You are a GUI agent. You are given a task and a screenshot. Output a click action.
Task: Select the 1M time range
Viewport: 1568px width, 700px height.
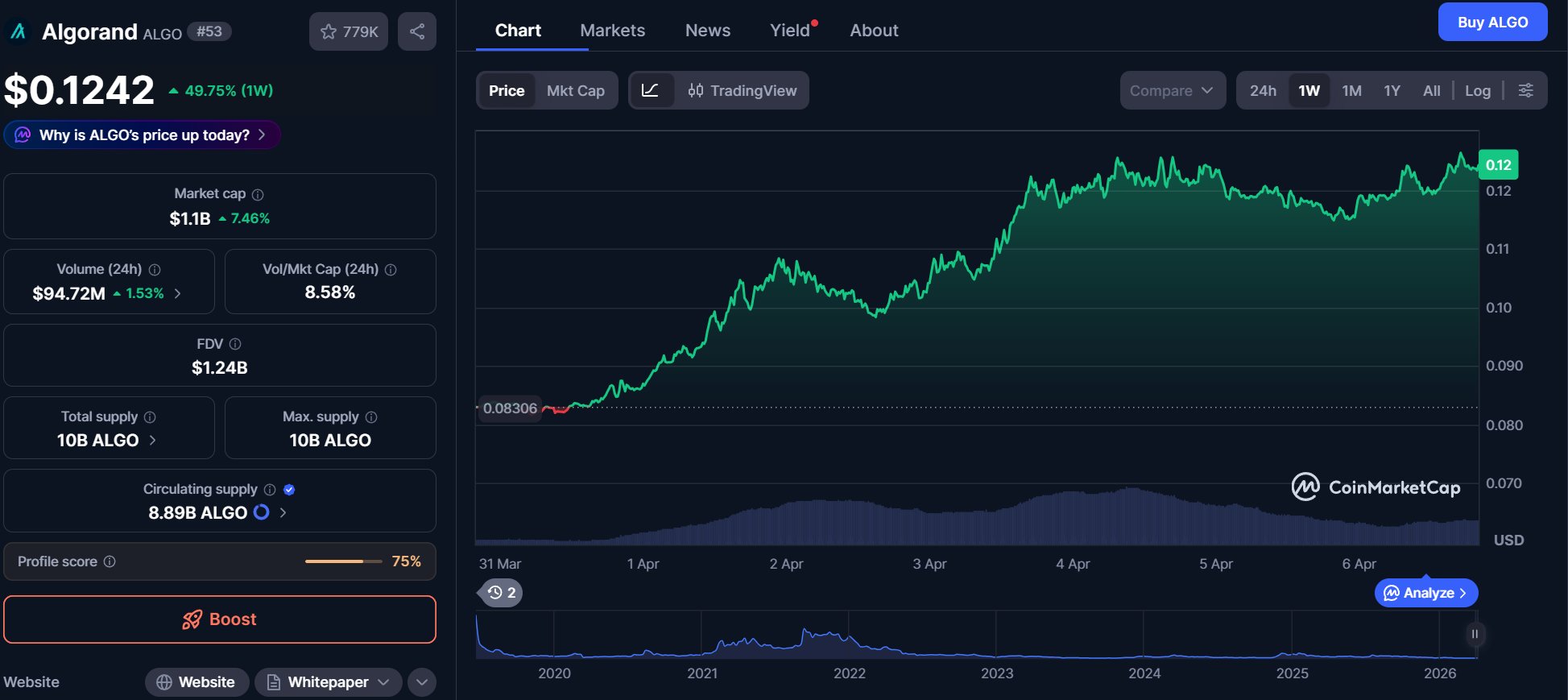click(x=1351, y=90)
